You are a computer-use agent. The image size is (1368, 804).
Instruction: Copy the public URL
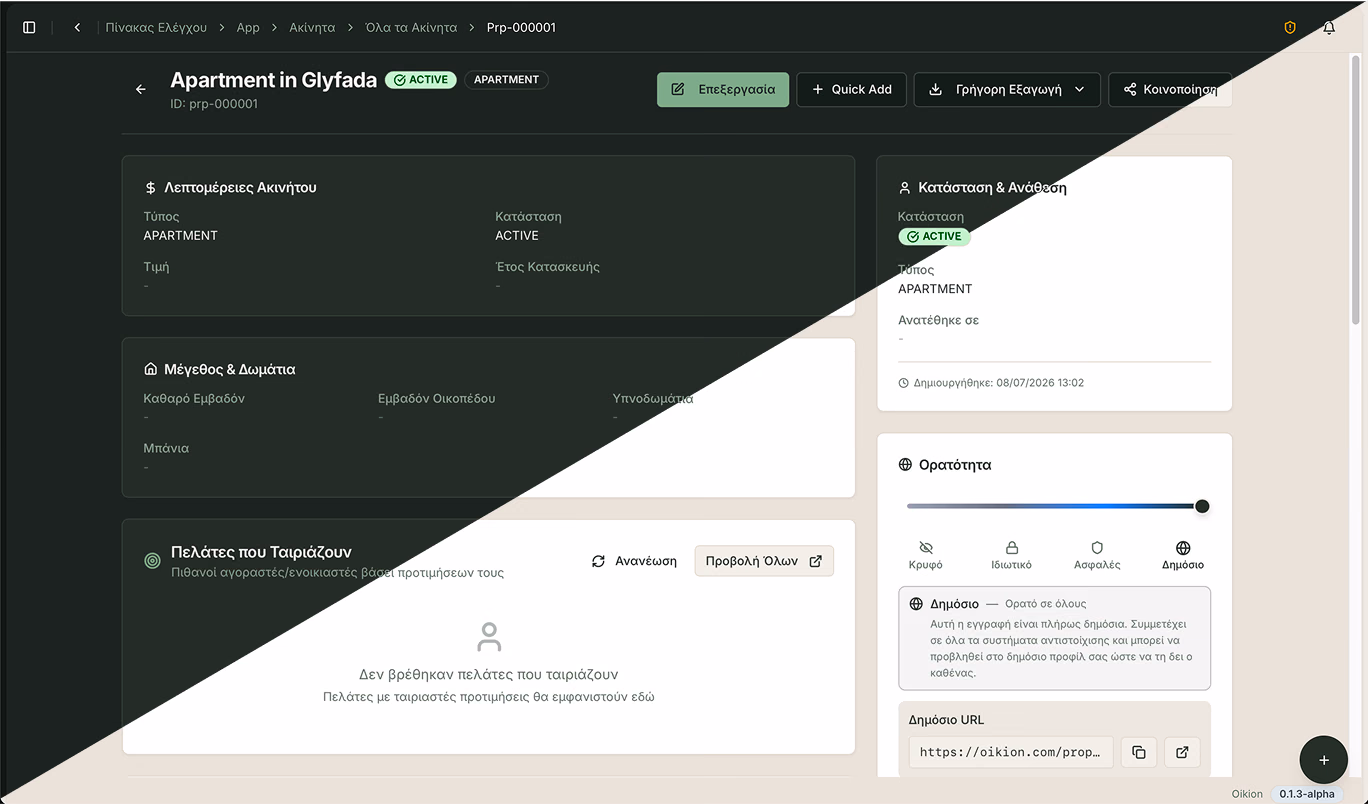click(x=1138, y=752)
